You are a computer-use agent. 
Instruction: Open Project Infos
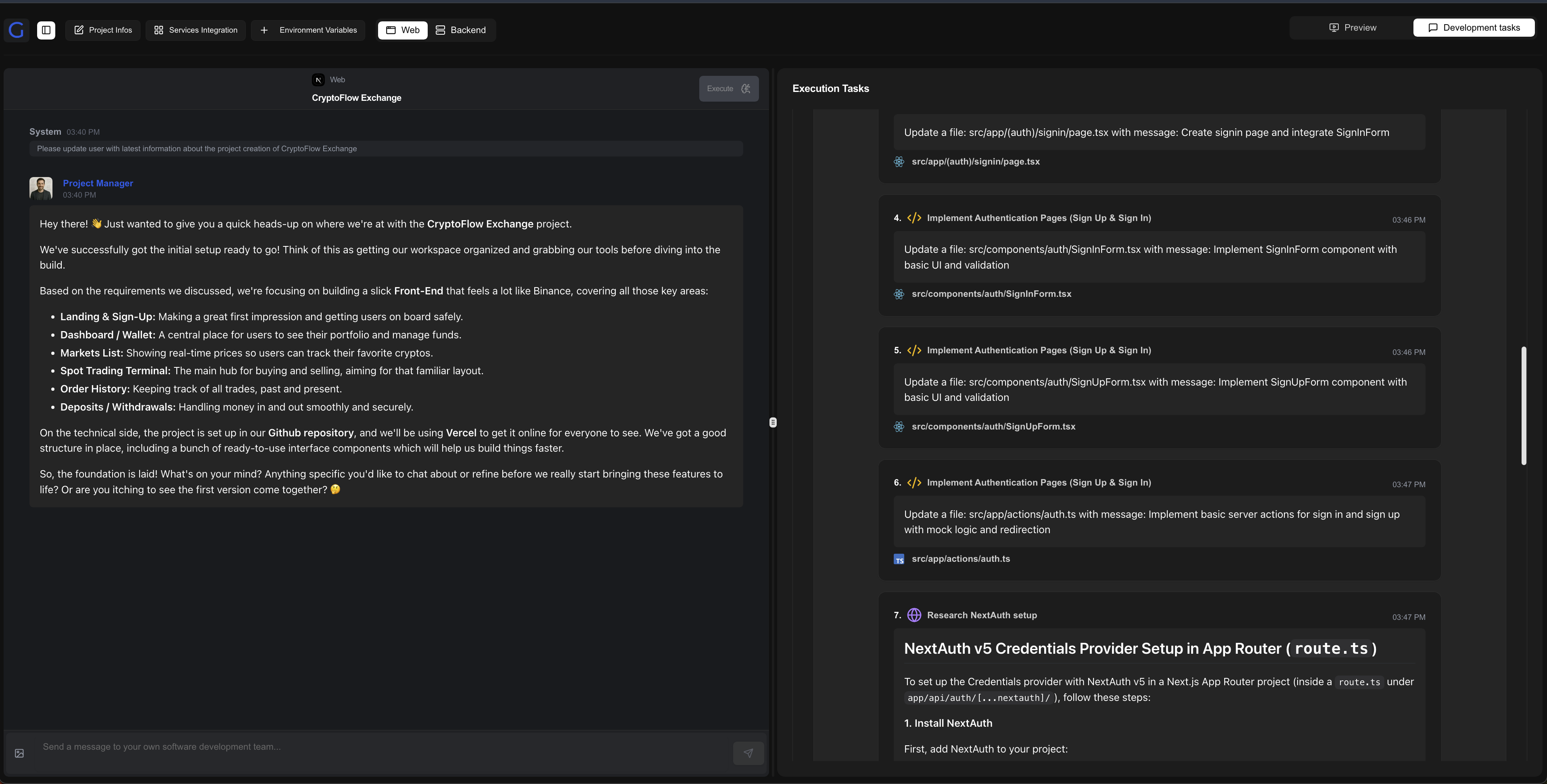[x=103, y=30]
